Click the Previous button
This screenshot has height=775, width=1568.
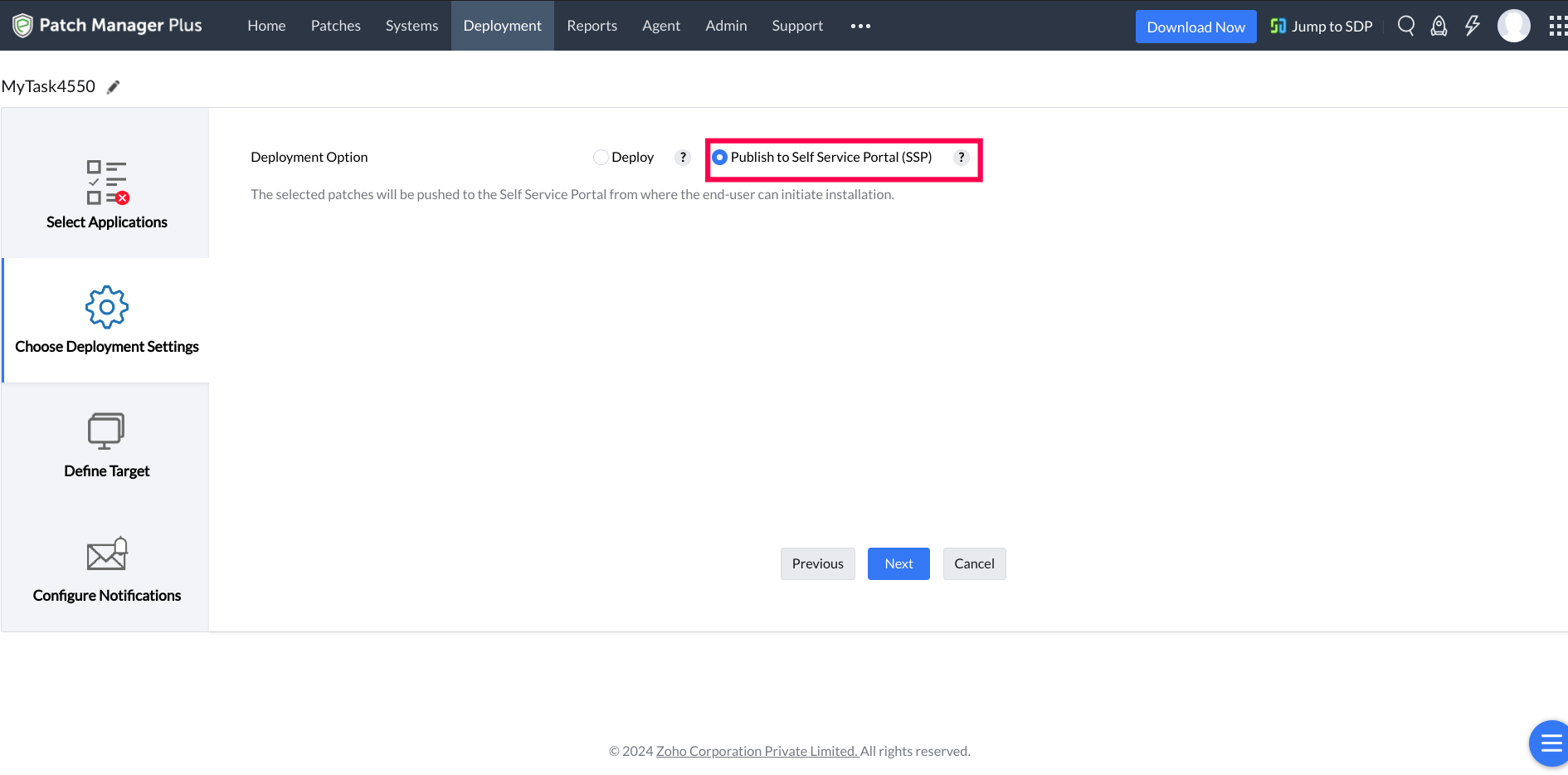(x=818, y=564)
